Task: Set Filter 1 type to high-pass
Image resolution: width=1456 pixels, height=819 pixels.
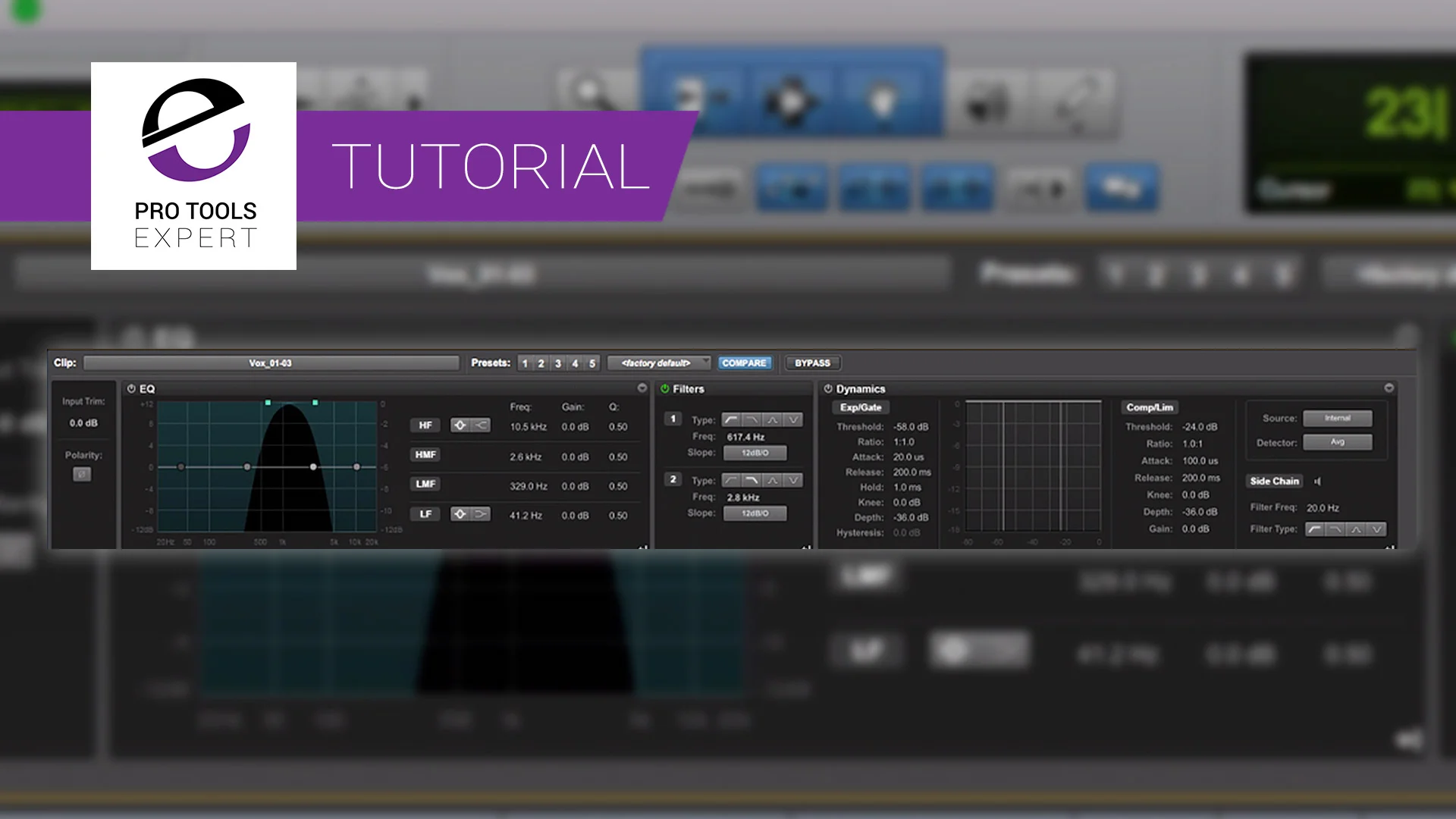Action: [731, 419]
